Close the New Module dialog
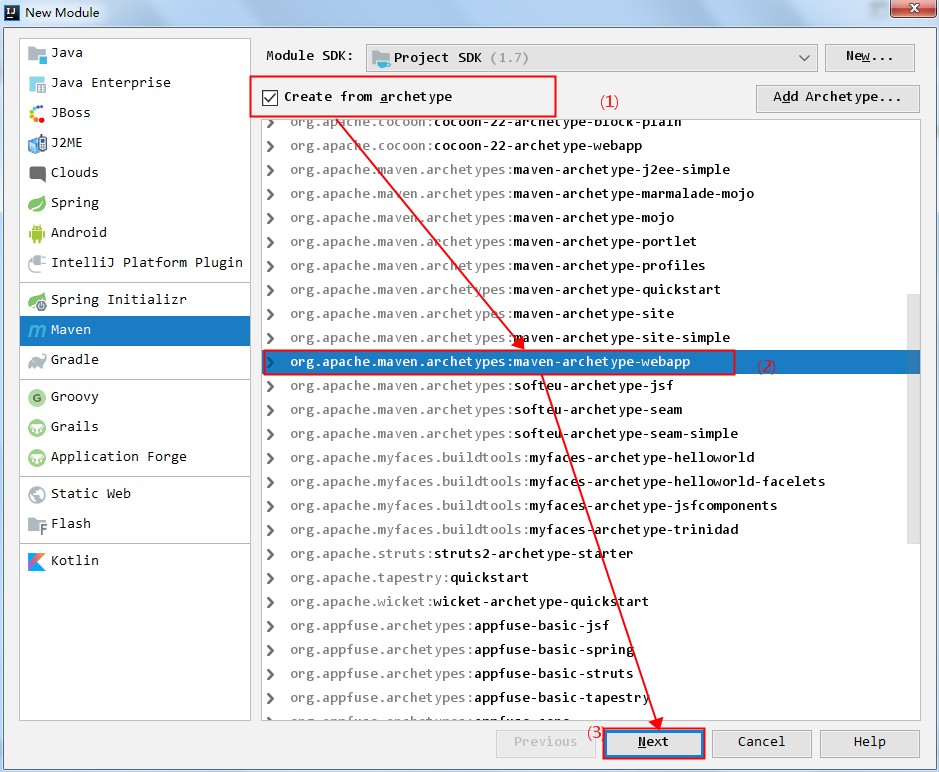This screenshot has width=939, height=772. point(913,8)
